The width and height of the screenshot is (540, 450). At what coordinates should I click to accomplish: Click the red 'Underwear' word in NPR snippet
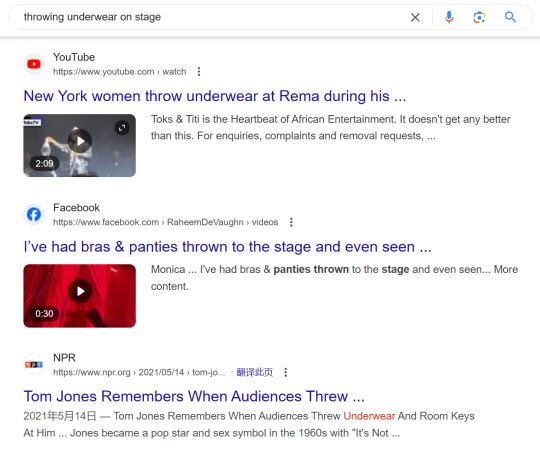(x=369, y=416)
